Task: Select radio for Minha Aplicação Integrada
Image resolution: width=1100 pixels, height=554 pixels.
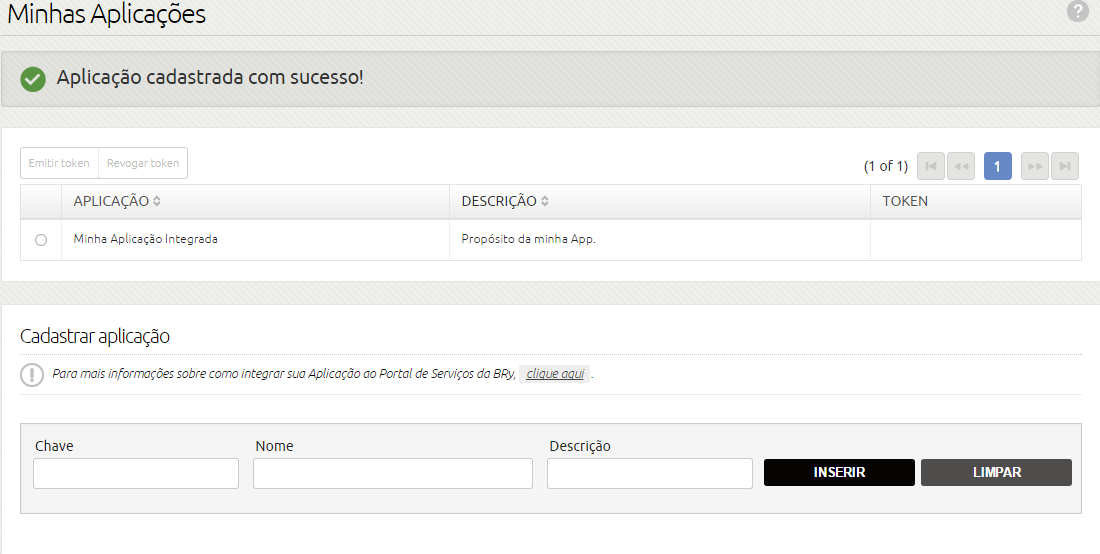Action: 41,240
